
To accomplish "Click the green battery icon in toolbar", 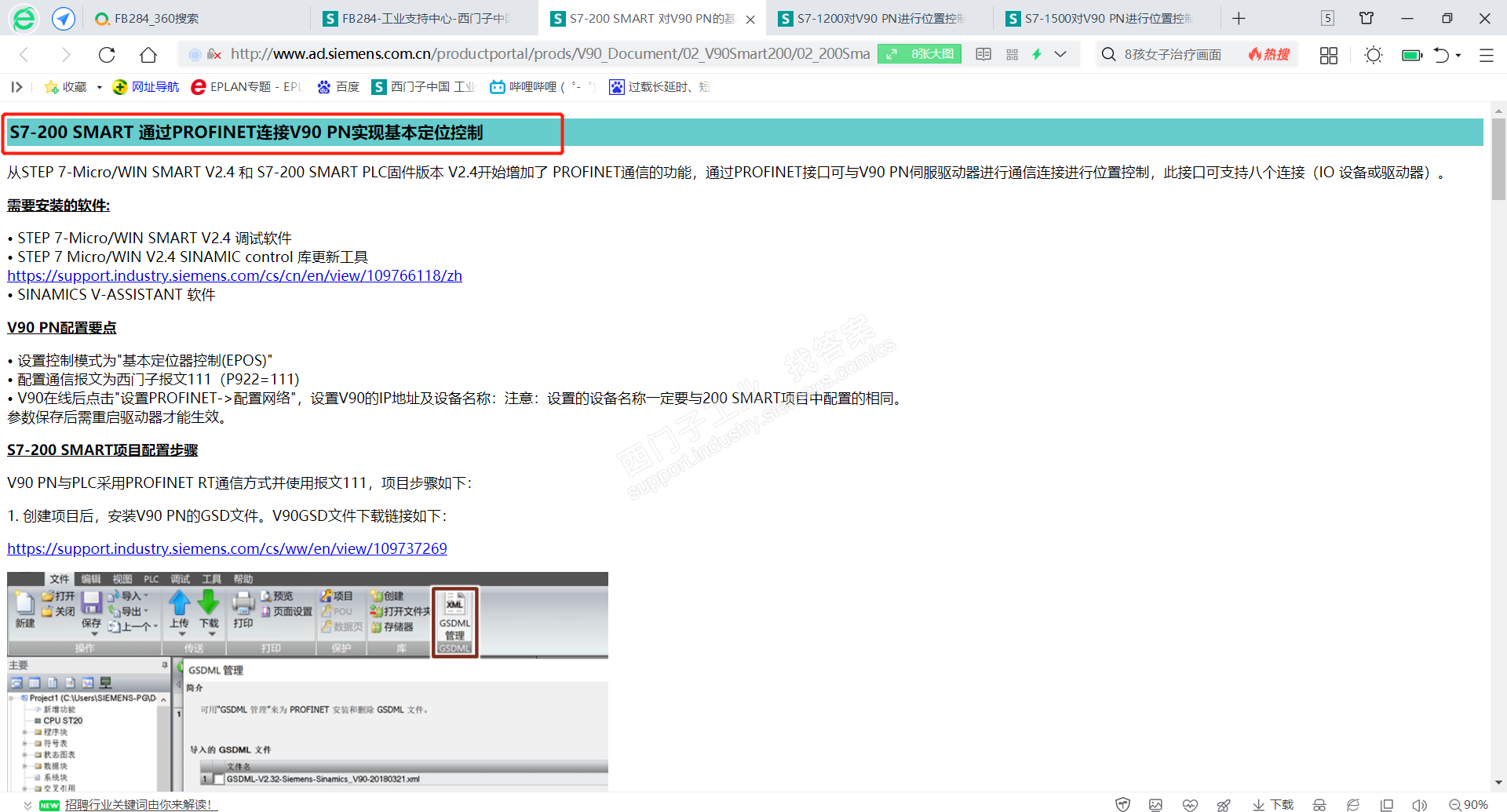I will [x=1412, y=55].
